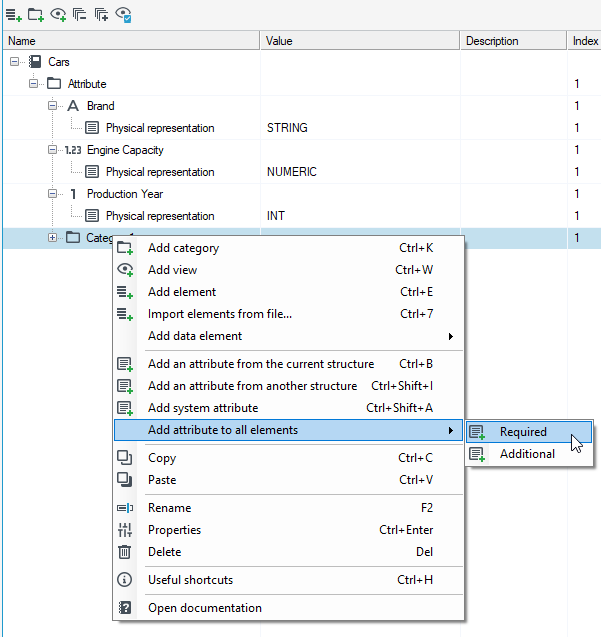Collapse the Engine Capacity node

(x=52, y=150)
